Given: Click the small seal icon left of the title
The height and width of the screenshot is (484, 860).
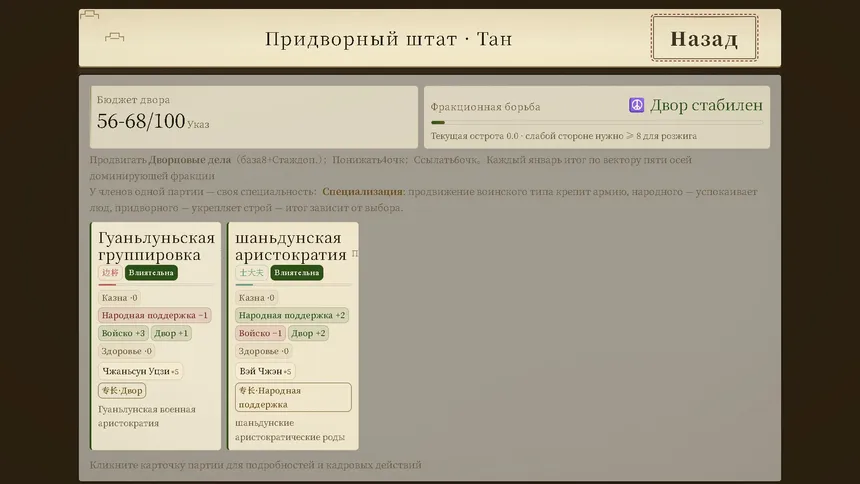Looking at the screenshot, I should click(x=114, y=37).
